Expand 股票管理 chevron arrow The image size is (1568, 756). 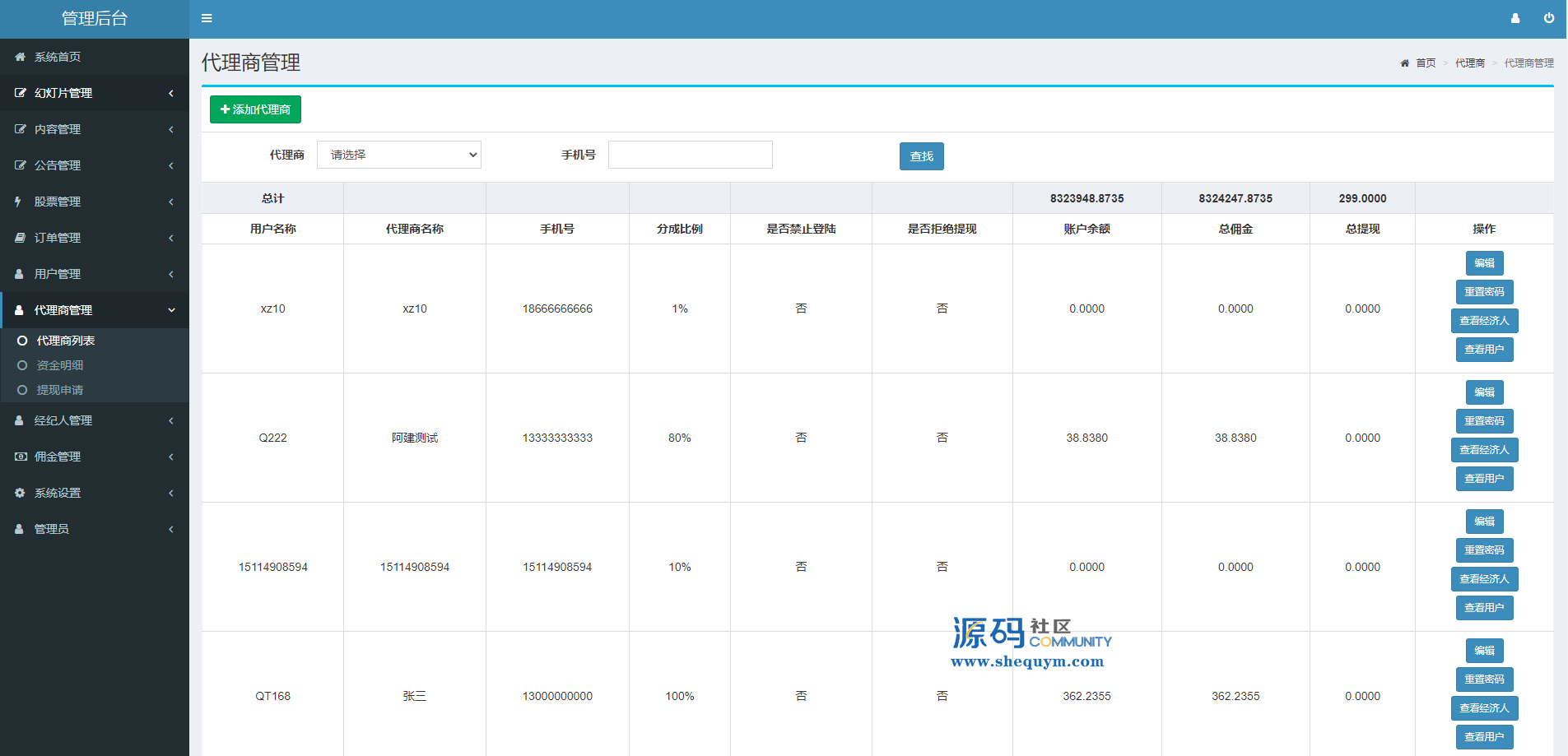pos(171,202)
